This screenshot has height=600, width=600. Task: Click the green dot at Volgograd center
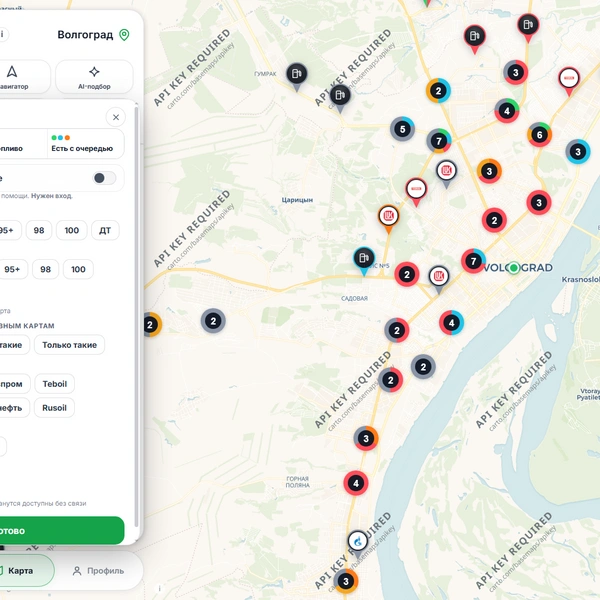tap(514, 268)
